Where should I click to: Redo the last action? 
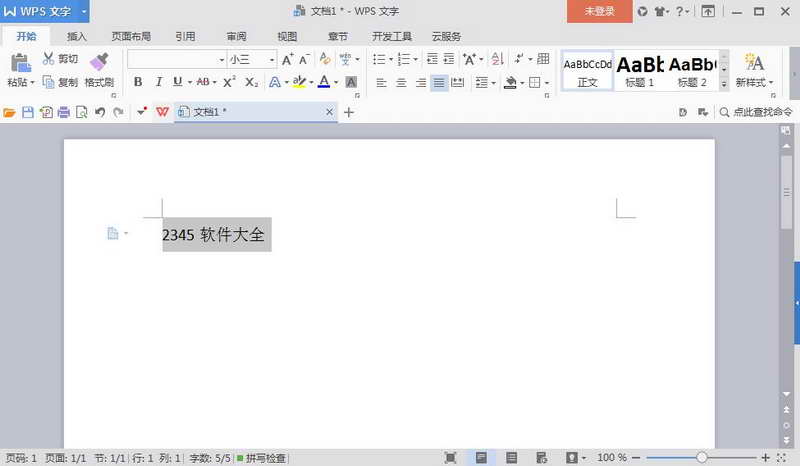tap(118, 112)
